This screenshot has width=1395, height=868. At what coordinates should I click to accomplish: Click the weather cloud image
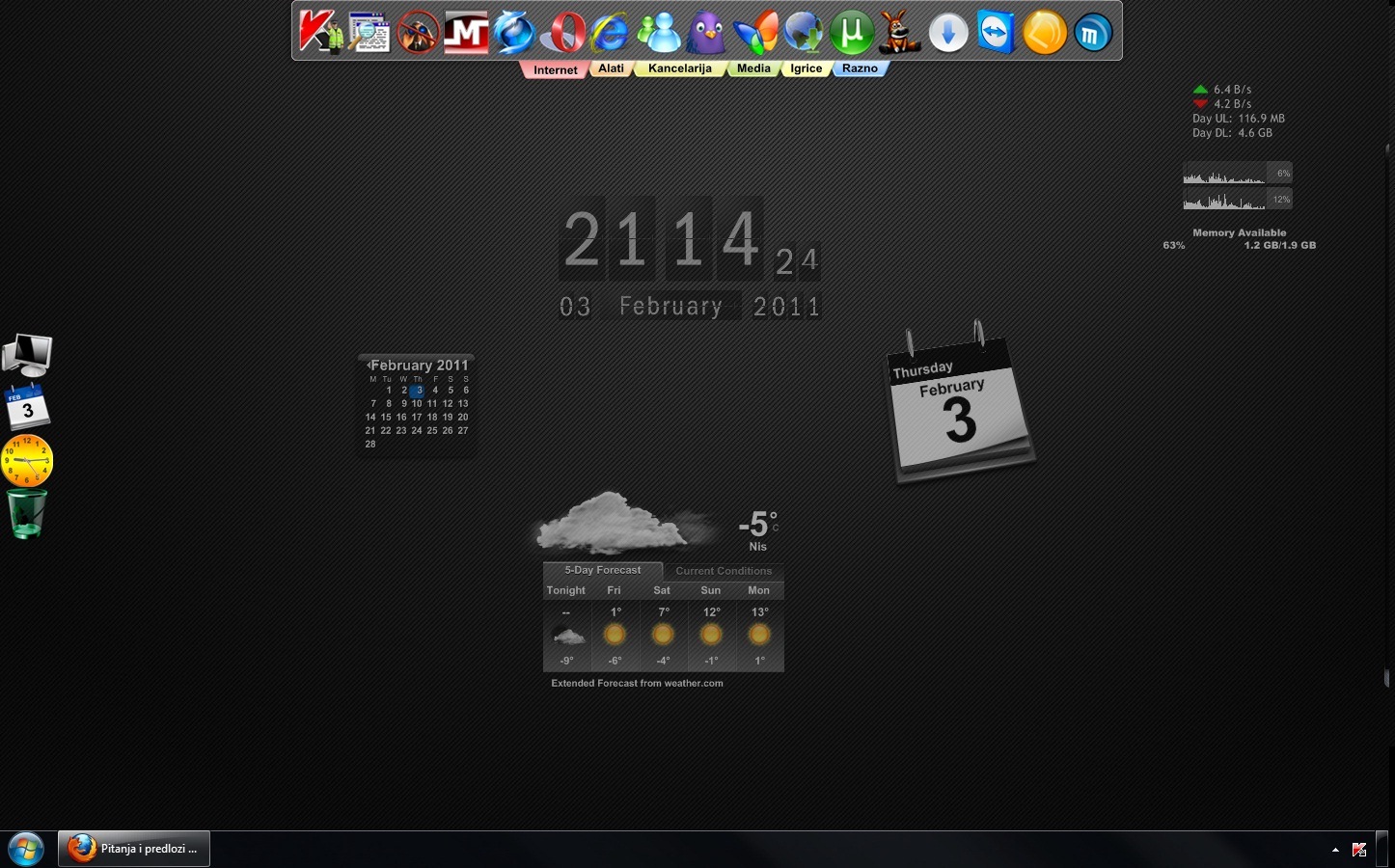click(x=624, y=524)
